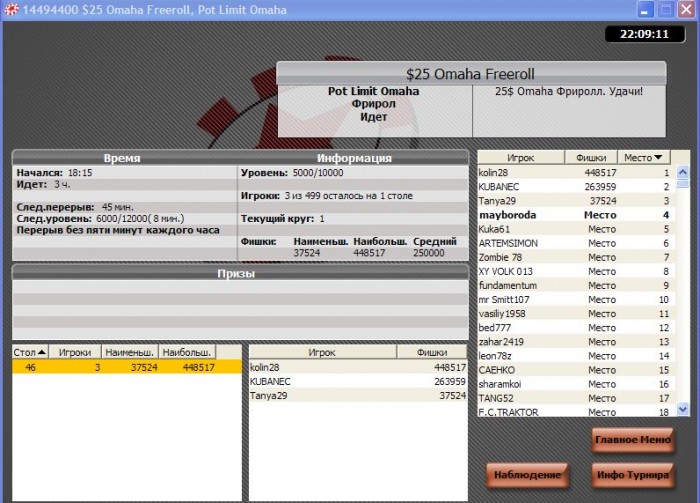Select sharamkoi in the ranking list

click(575, 384)
